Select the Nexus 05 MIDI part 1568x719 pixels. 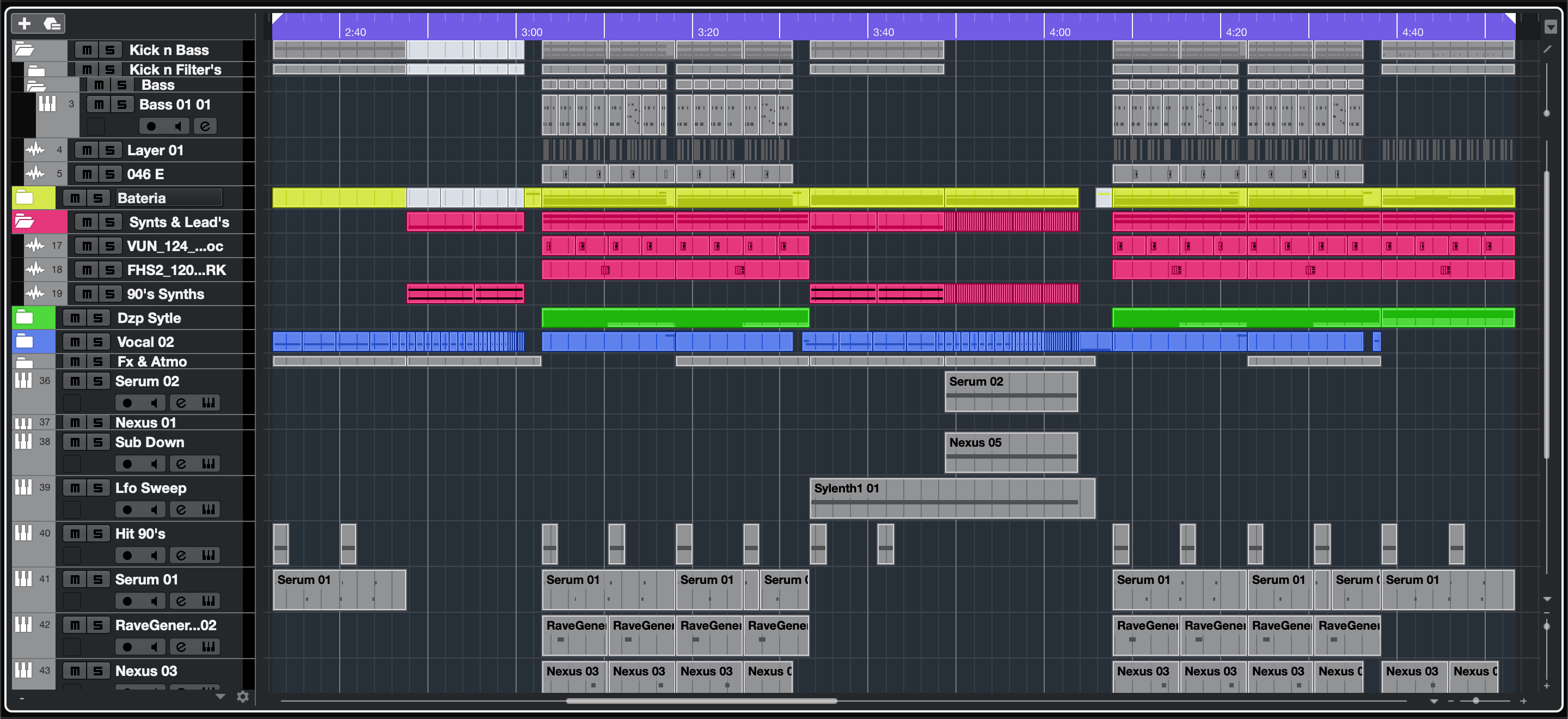pyautogui.click(x=1010, y=452)
